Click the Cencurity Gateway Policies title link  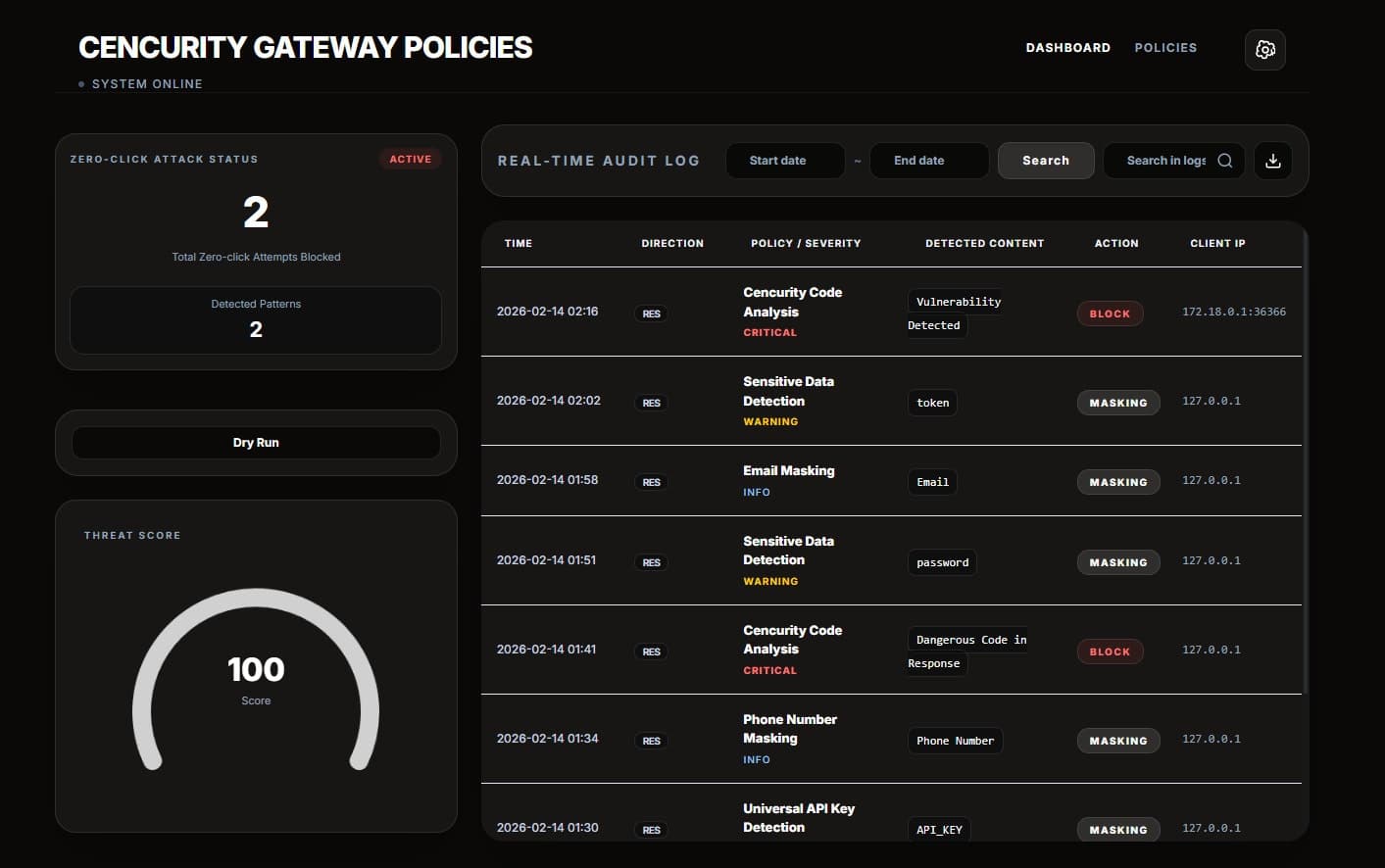coord(305,47)
